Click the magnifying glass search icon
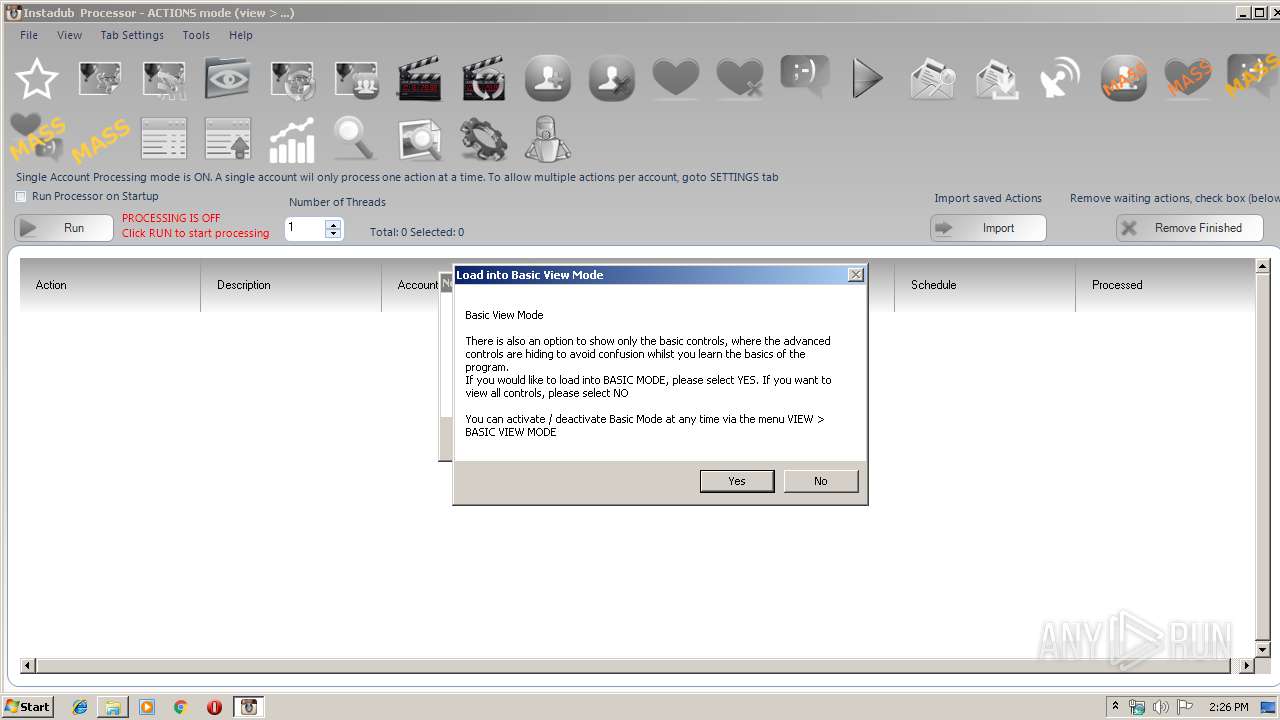The width and height of the screenshot is (1280, 720). [x=354, y=139]
